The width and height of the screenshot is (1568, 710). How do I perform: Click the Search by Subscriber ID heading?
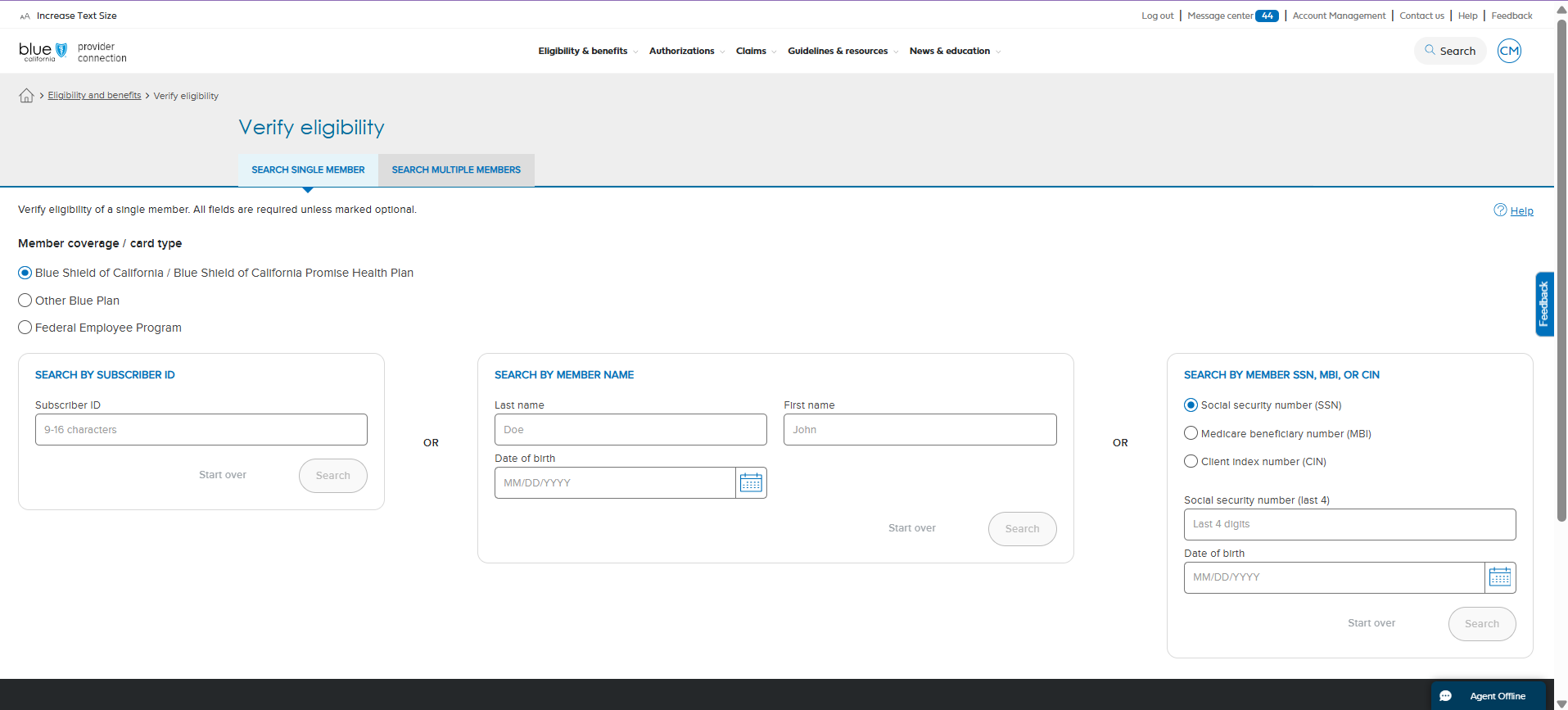pos(105,375)
